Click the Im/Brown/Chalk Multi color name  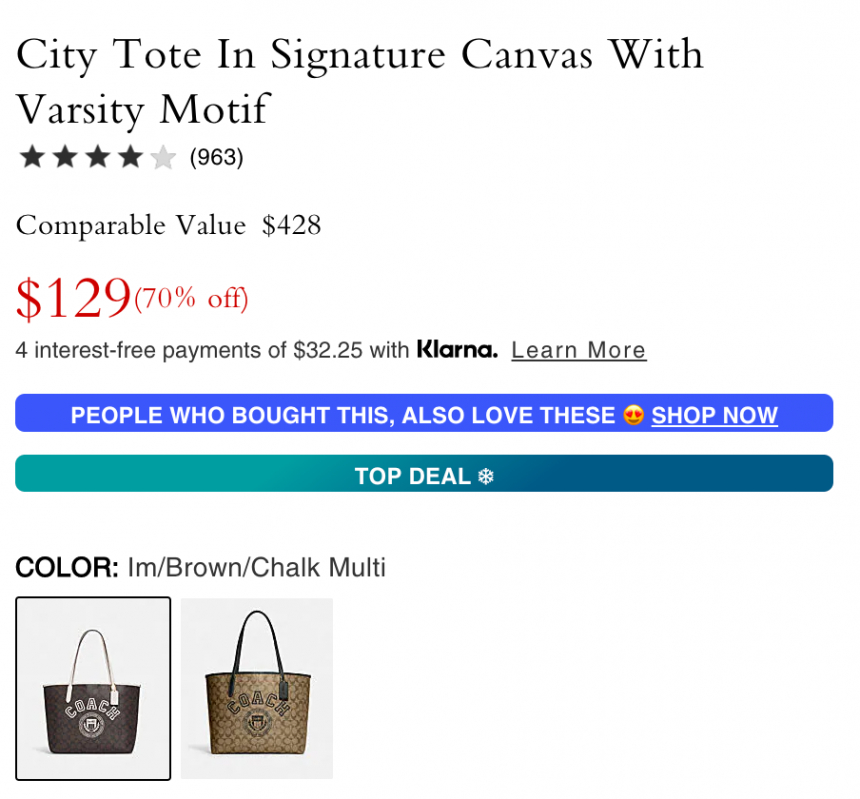(x=256, y=568)
